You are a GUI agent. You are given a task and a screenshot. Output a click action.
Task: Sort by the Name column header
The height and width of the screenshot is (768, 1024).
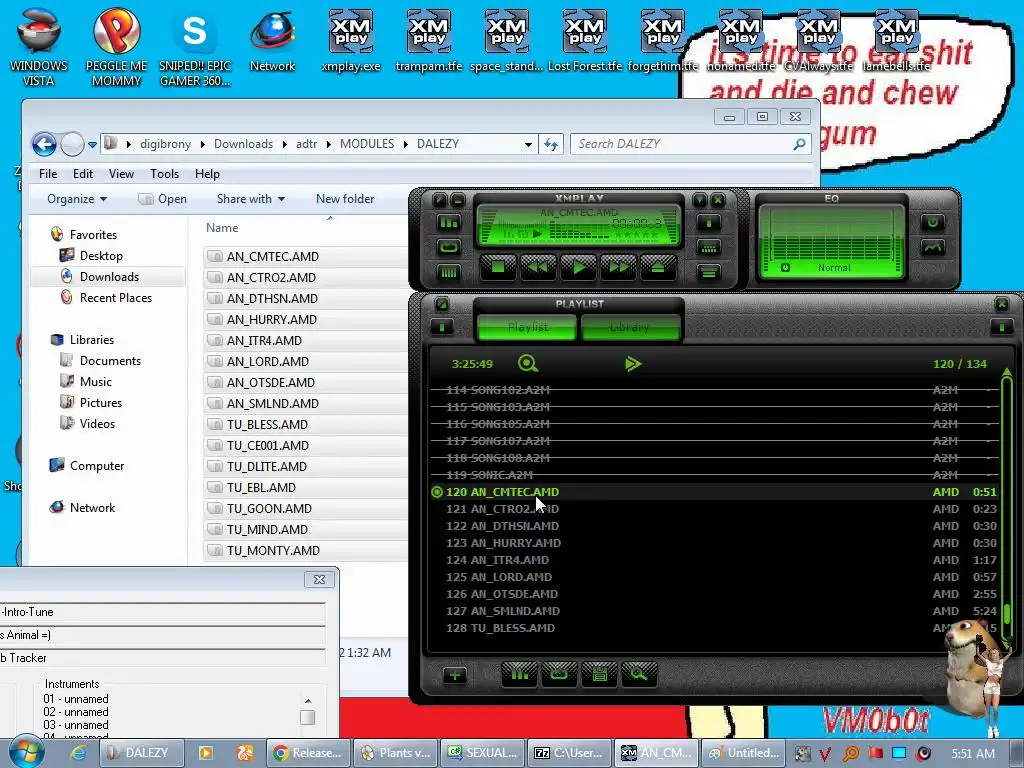click(x=222, y=227)
